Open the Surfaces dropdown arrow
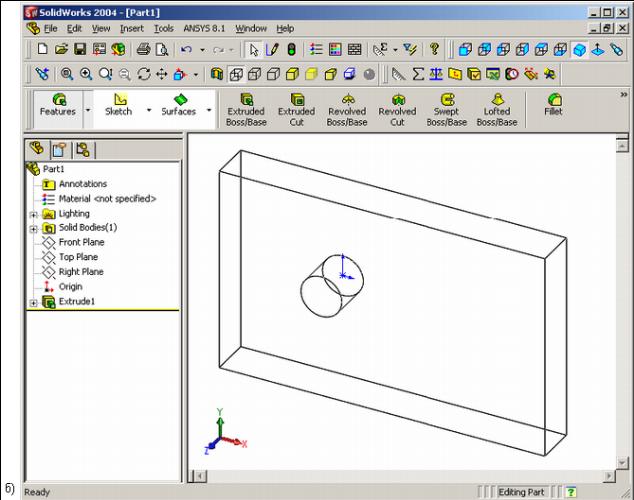Viewport: 634px width, 500px height. tap(209, 110)
